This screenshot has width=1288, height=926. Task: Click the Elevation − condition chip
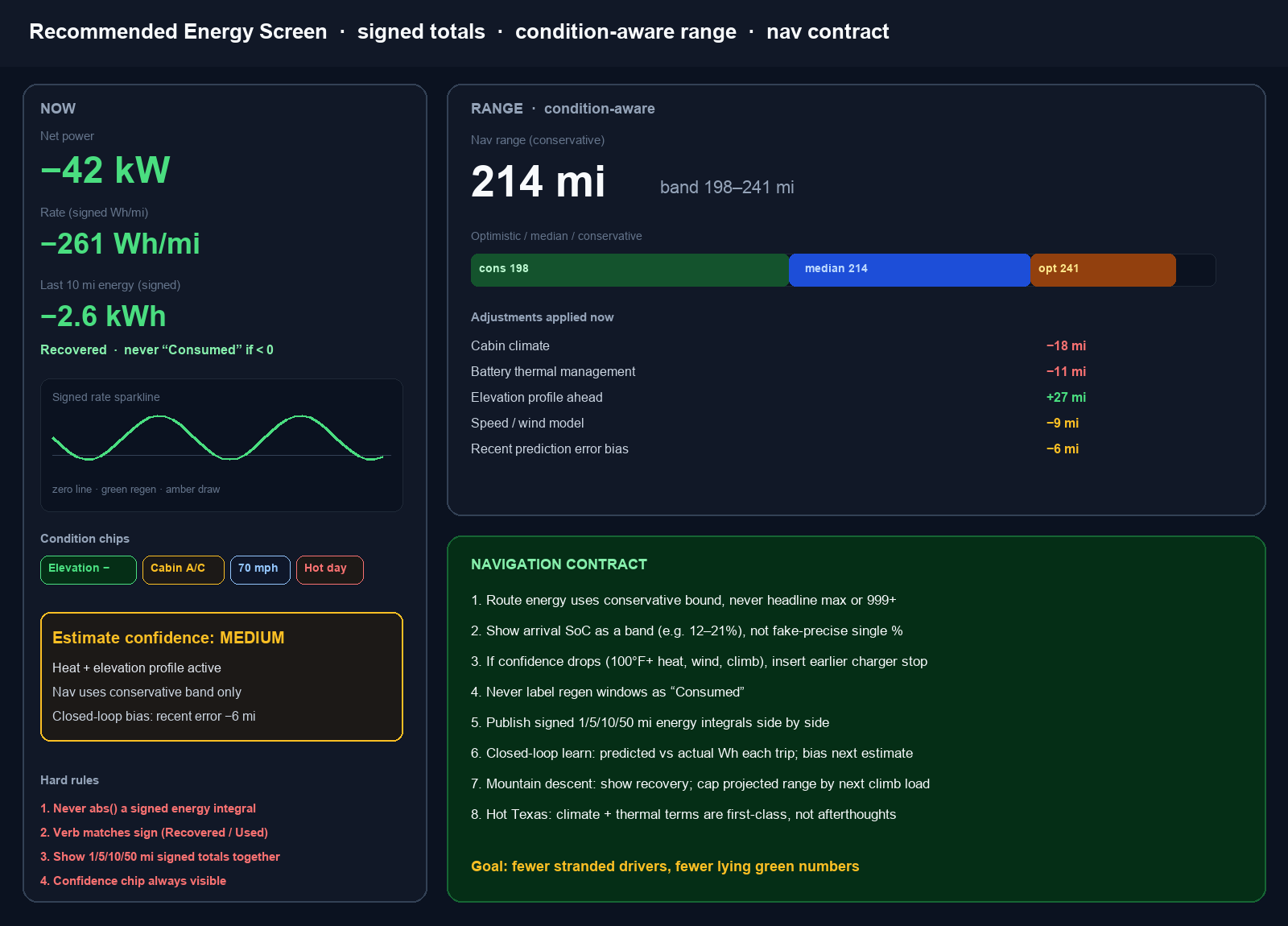point(89,570)
